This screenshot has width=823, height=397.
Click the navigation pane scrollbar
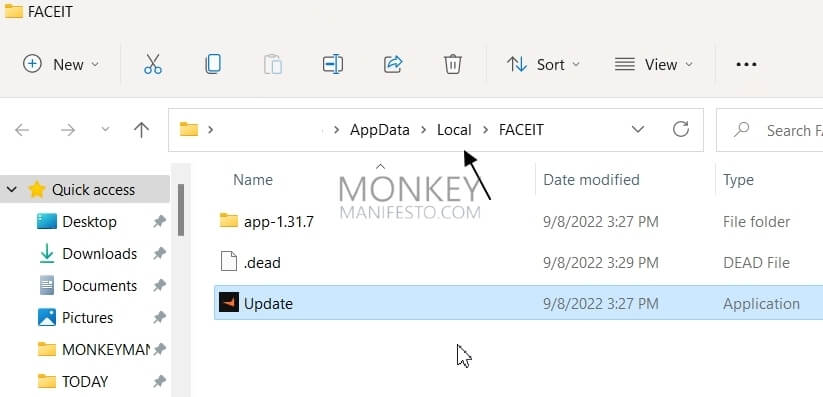(181, 210)
